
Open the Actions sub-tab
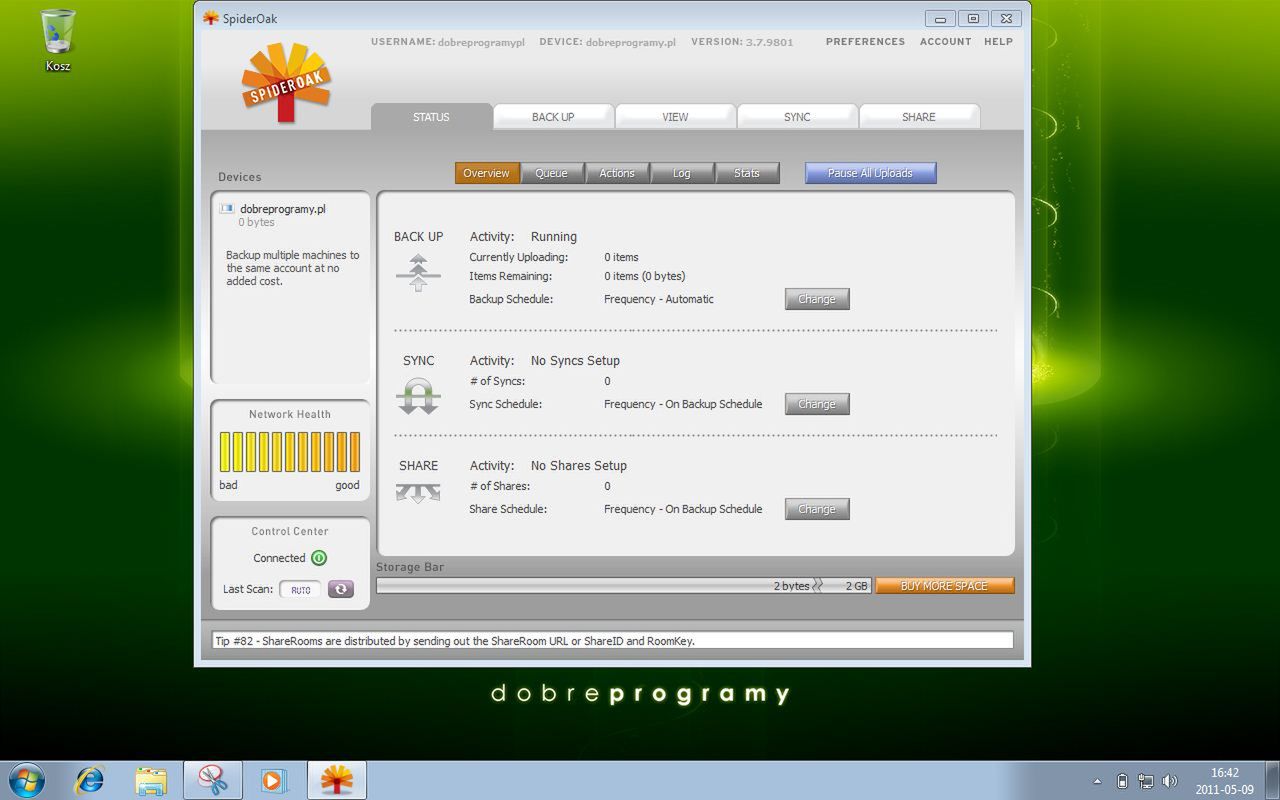(617, 173)
